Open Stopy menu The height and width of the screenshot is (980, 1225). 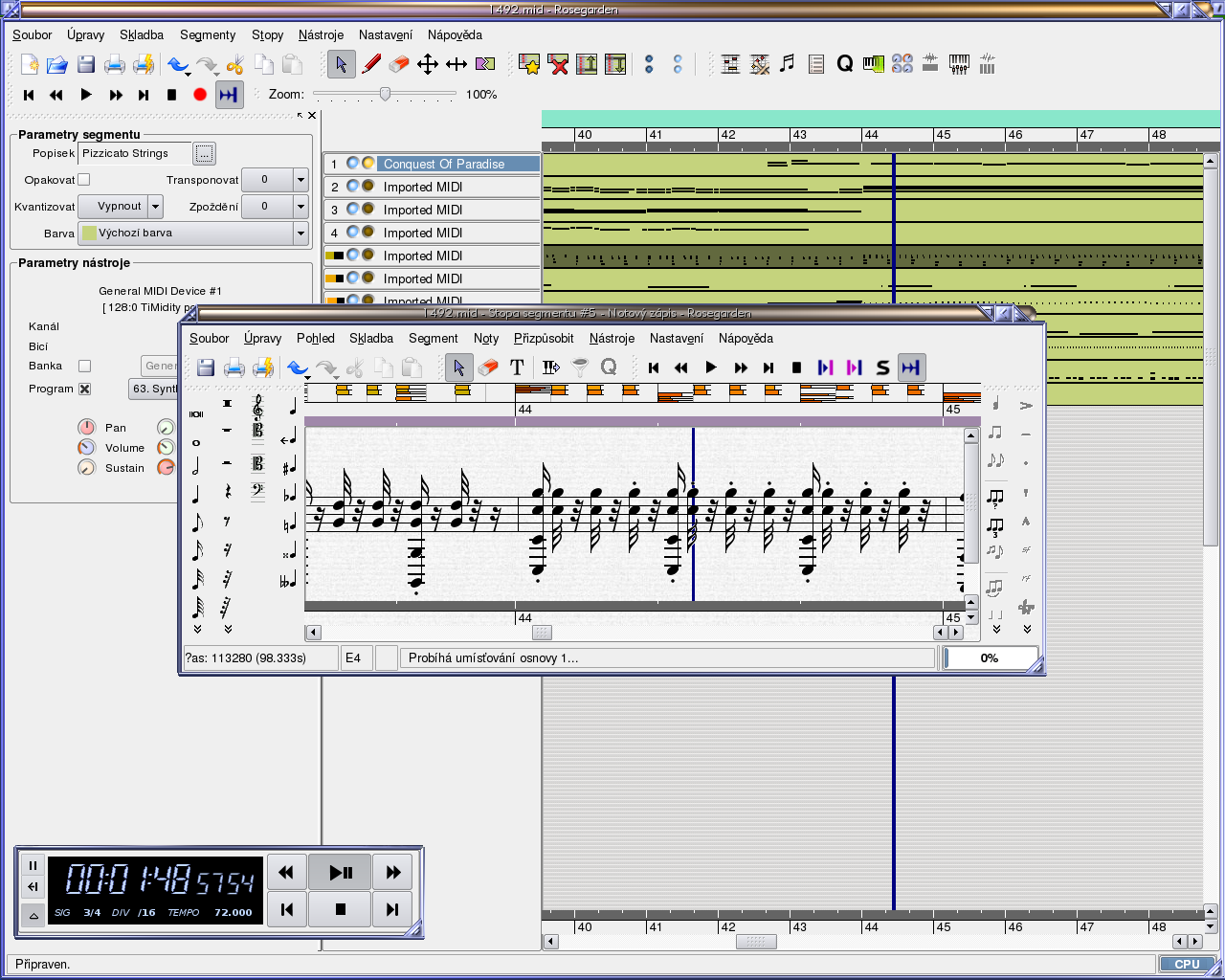click(267, 34)
